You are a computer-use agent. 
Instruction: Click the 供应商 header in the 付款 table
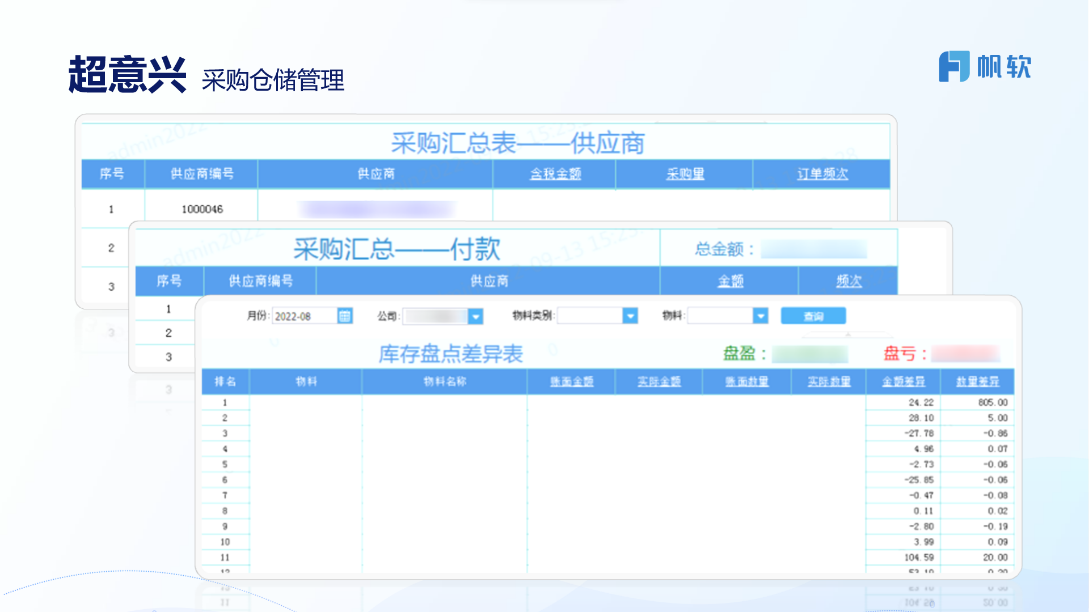489,281
